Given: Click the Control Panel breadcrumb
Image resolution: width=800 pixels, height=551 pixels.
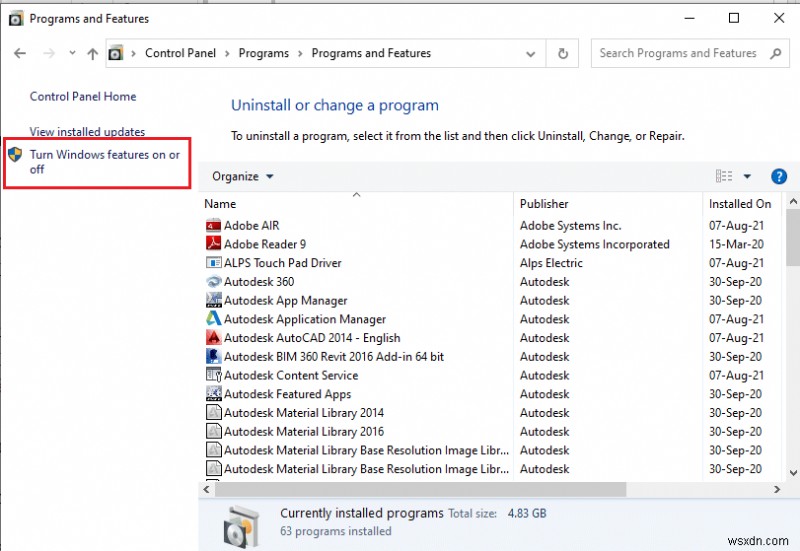Looking at the screenshot, I should coord(180,53).
